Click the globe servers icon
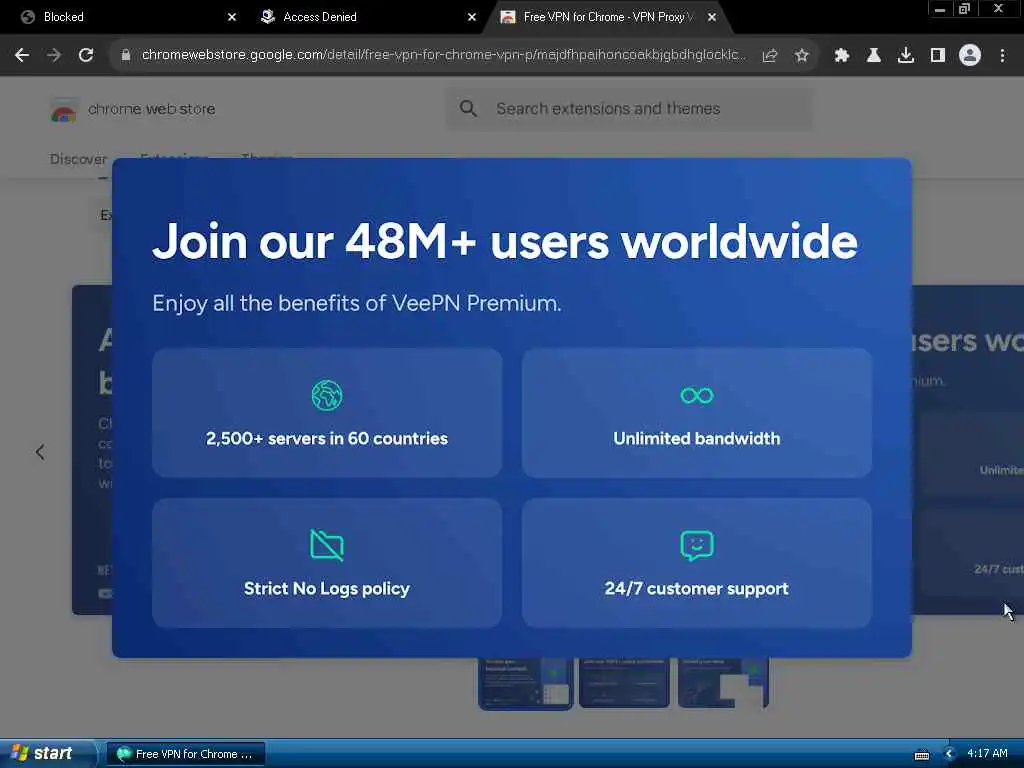The width and height of the screenshot is (1024, 768). [x=327, y=395]
